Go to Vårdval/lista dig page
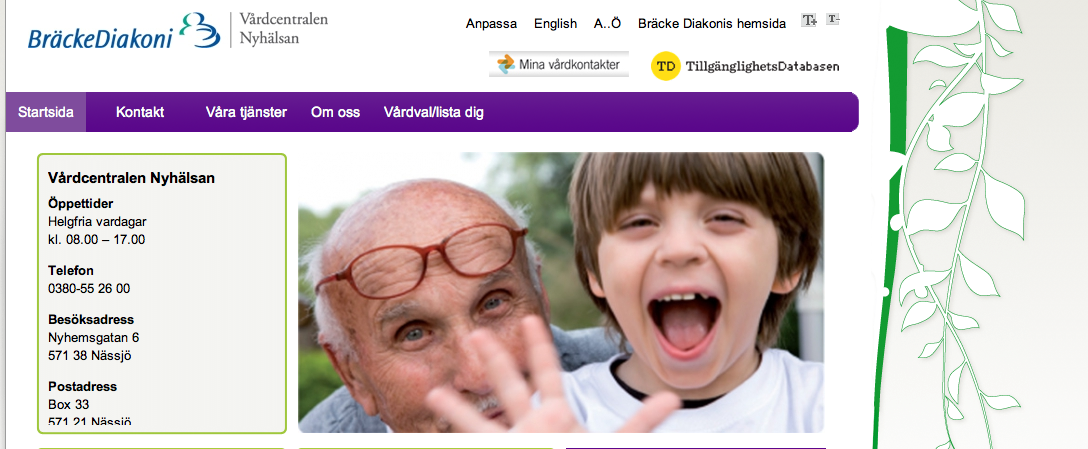1088x449 pixels. tap(434, 112)
